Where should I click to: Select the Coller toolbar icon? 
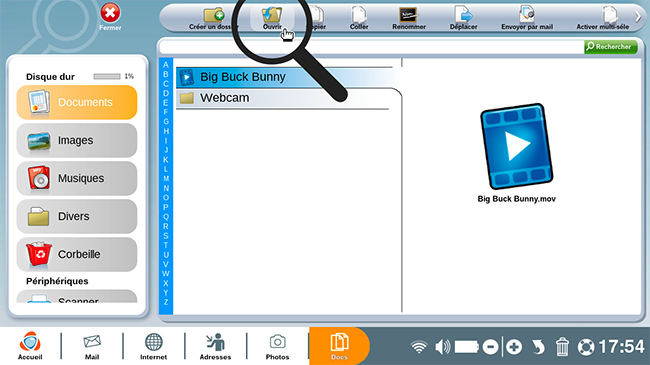[359, 15]
